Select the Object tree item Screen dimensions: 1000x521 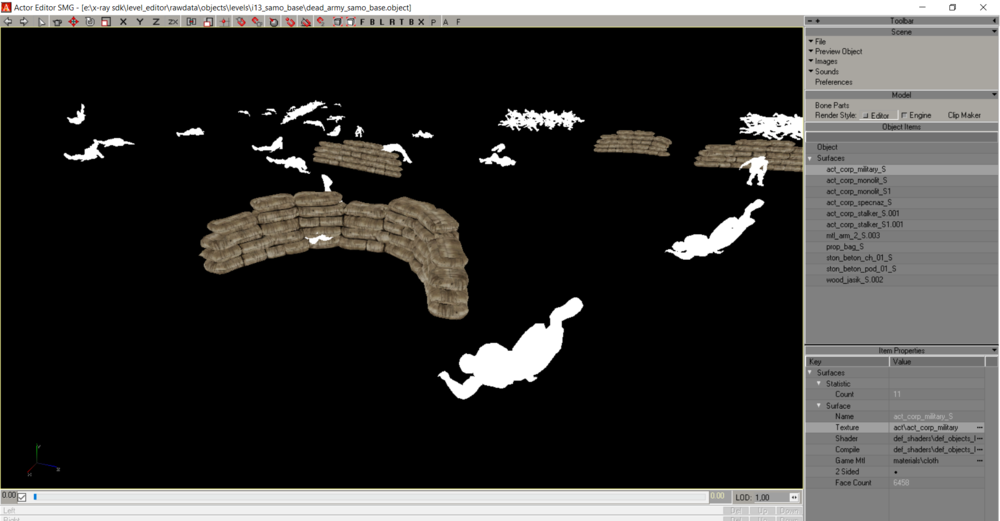pyautogui.click(x=827, y=147)
